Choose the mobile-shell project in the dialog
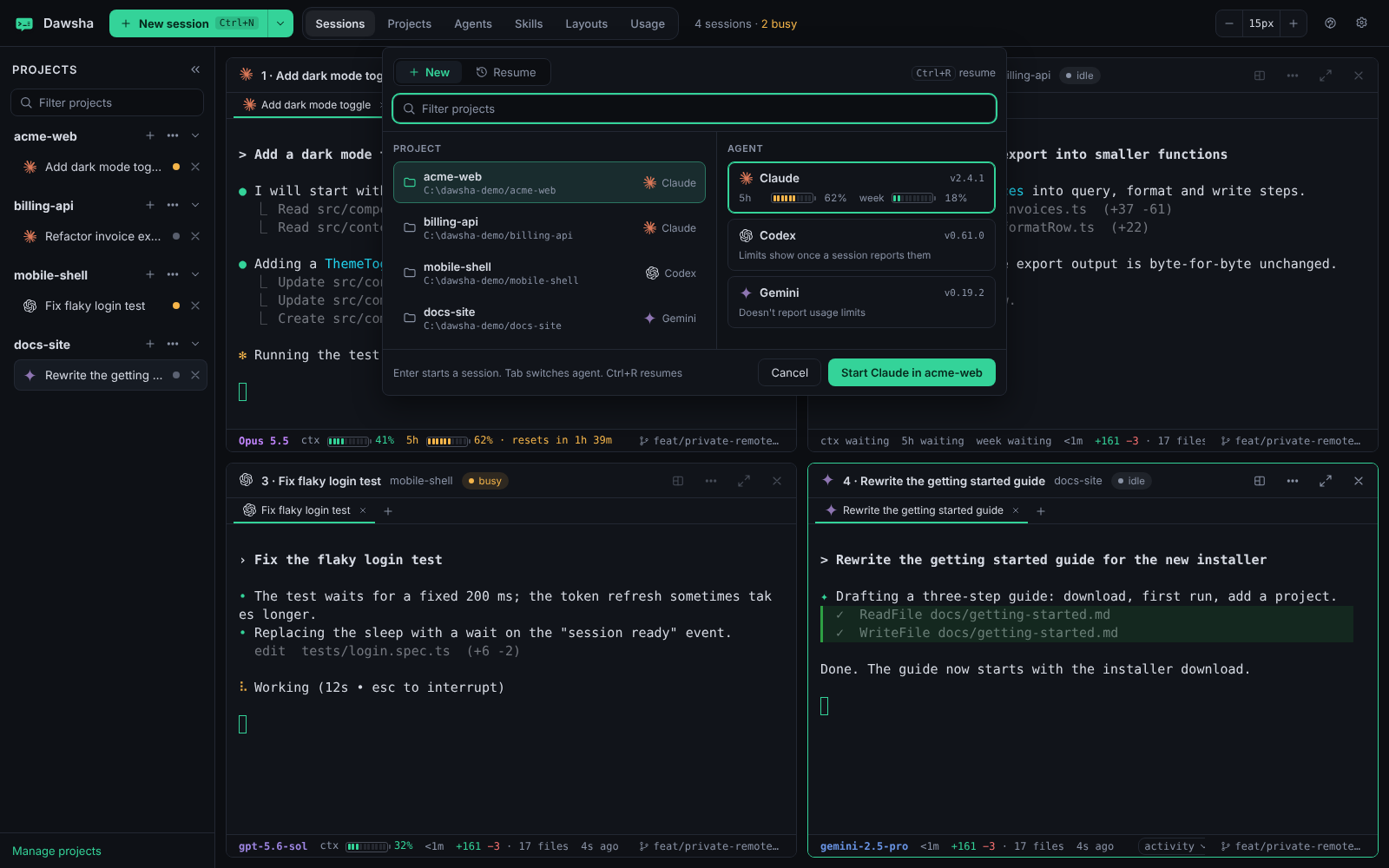 [x=550, y=273]
